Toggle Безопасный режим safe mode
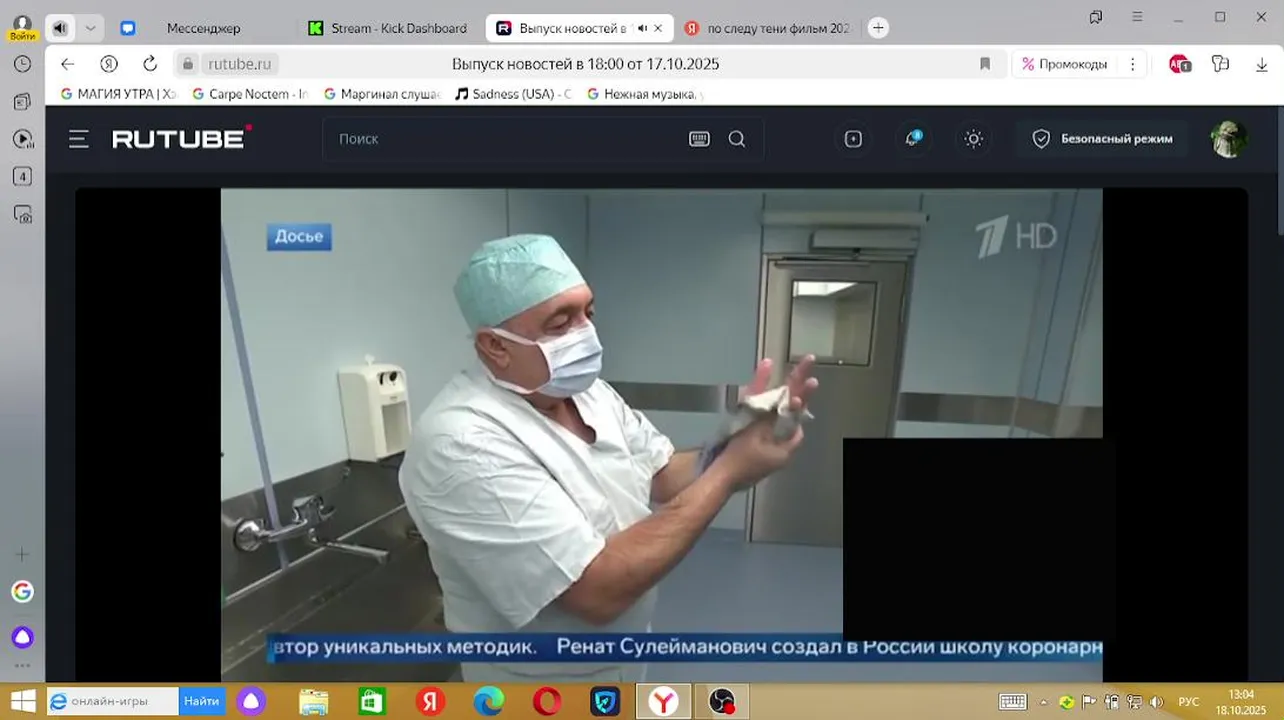The width and height of the screenshot is (1284, 720). [1103, 139]
